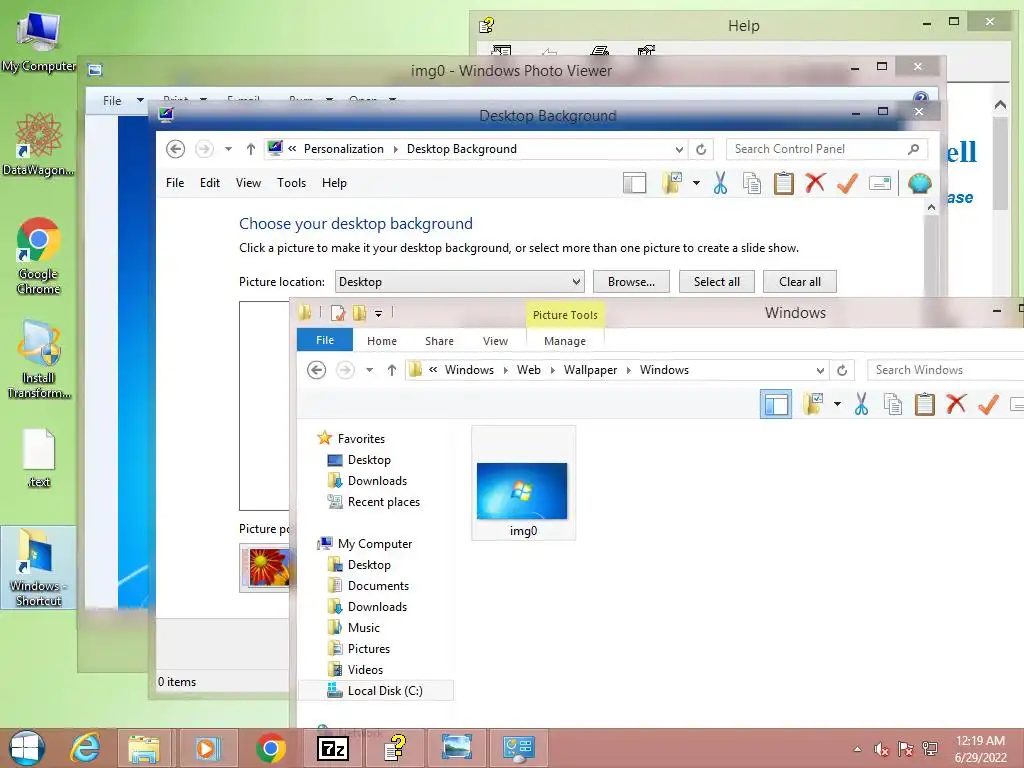This screenshot has width=1024, height=768.
Task: Open recent locations dropdown in Desktop Background window
Action: pos(229,150)
